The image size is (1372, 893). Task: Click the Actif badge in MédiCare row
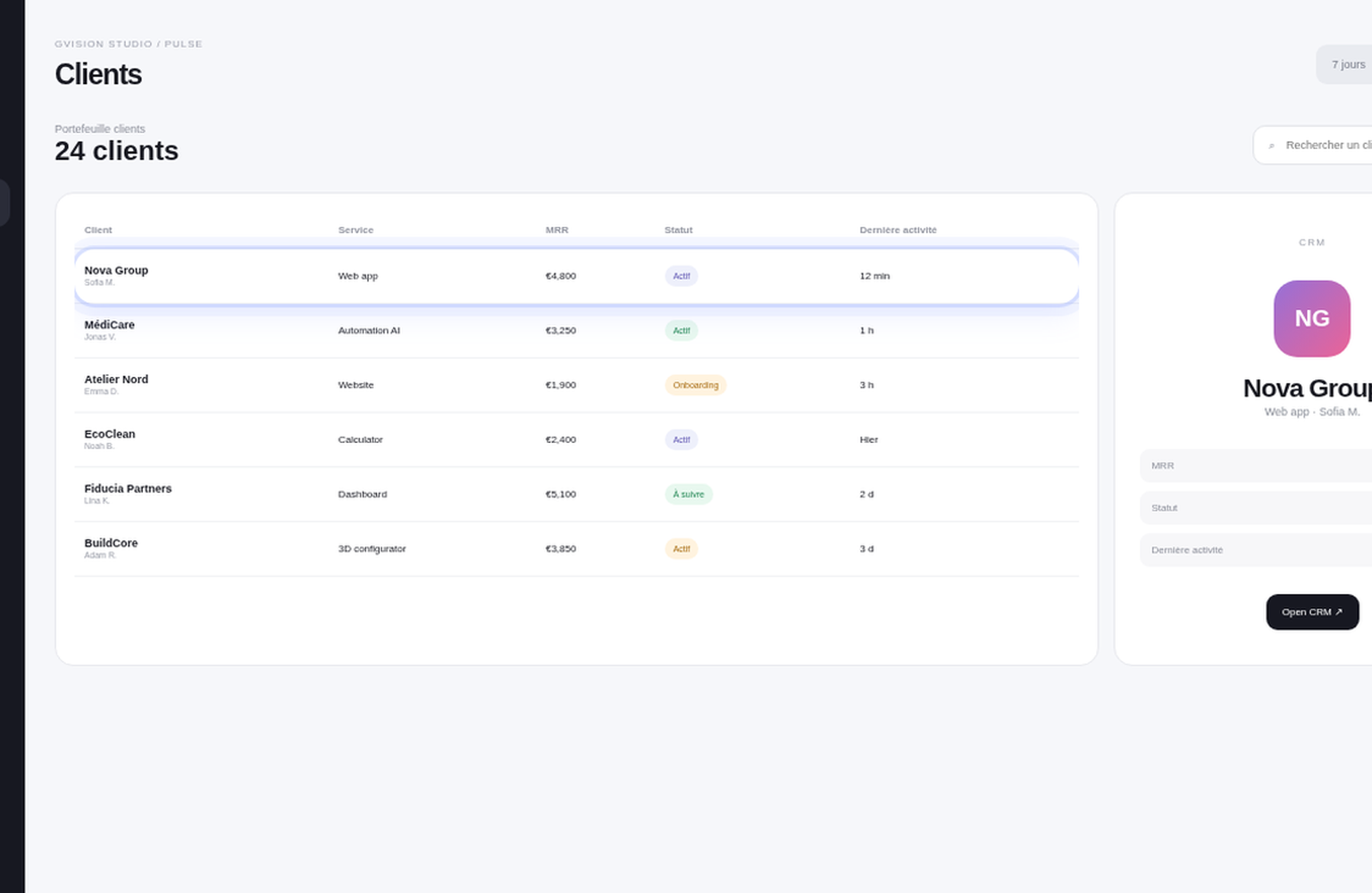point(682,330)
